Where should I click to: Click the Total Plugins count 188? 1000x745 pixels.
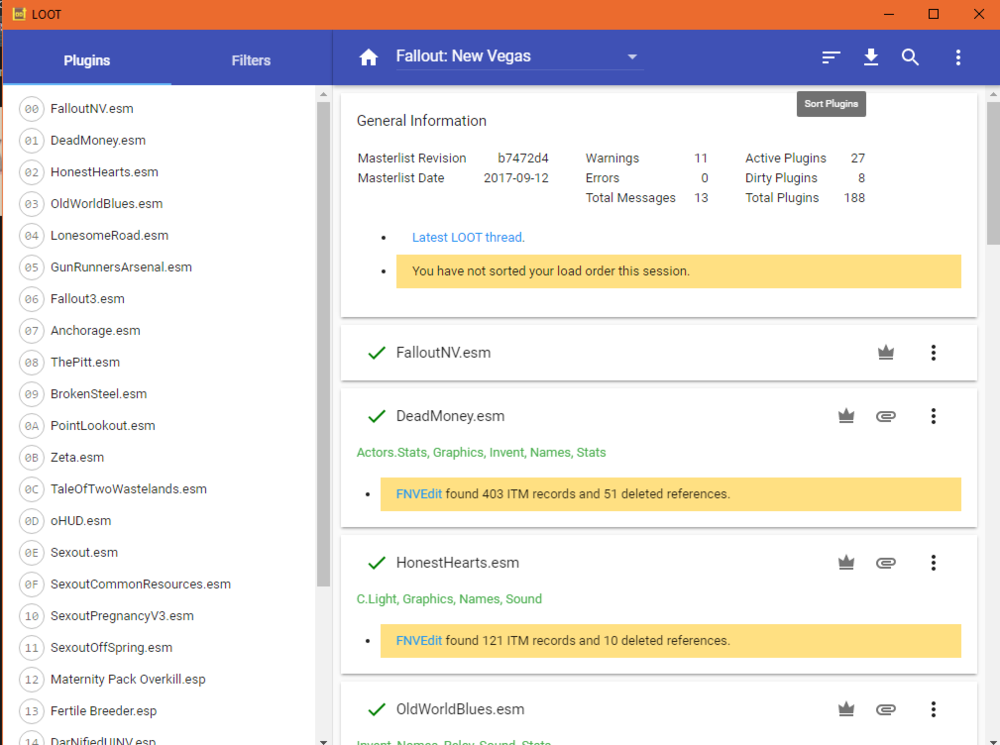[x=854, y=198]
